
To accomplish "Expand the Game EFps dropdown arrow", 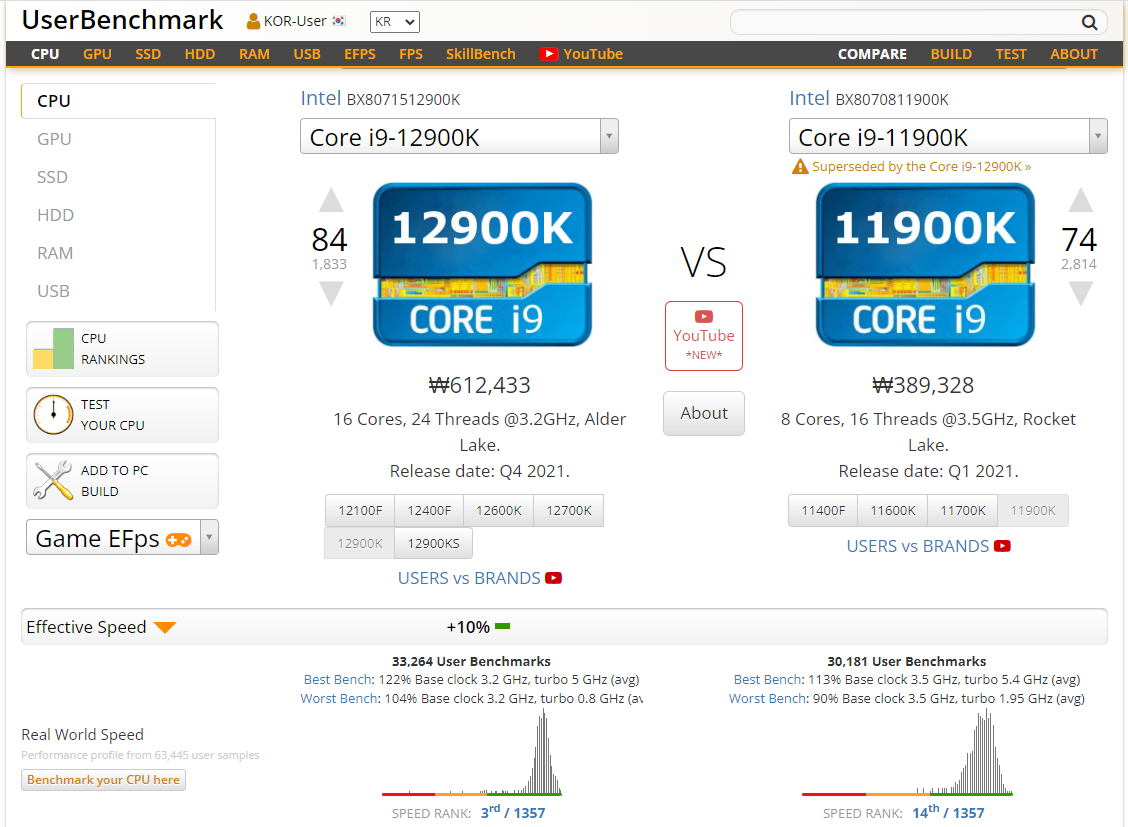I will click(209, 537).
